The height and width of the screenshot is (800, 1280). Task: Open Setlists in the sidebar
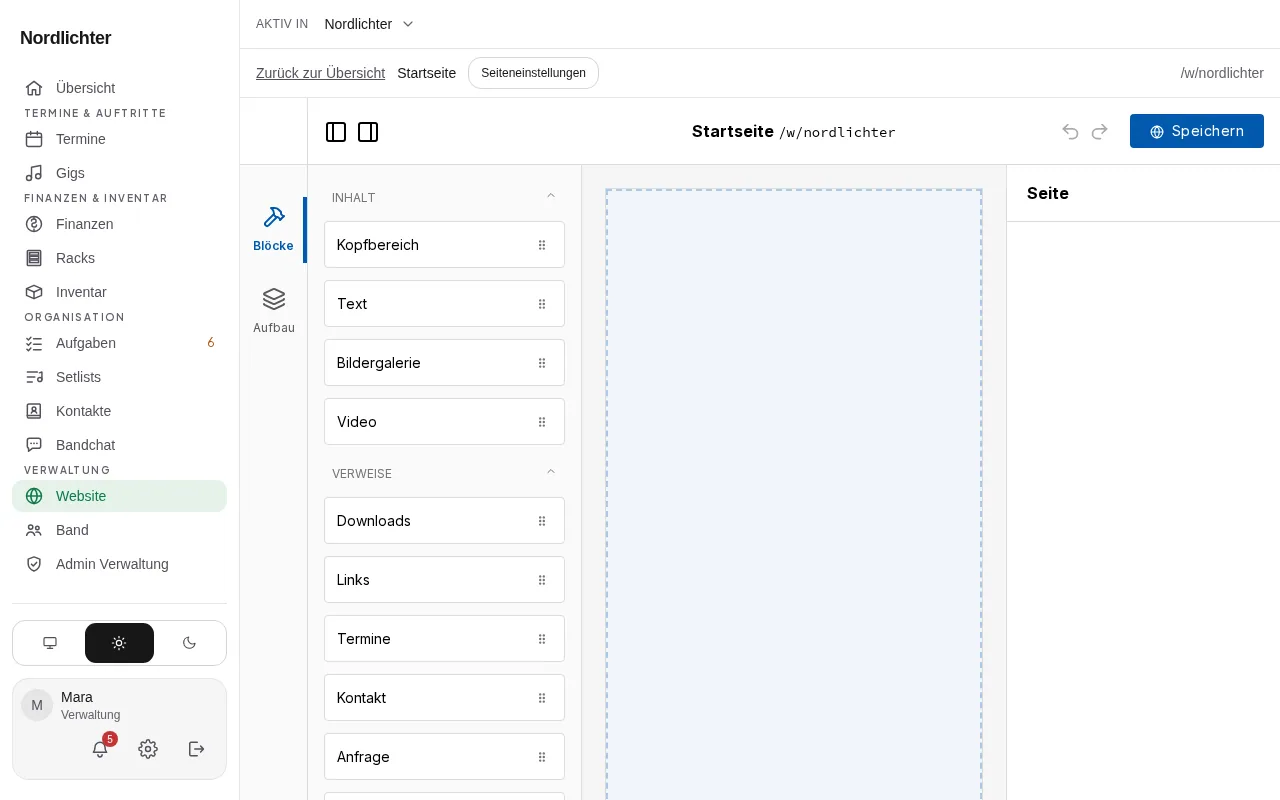pyautogui.click(x=119, y=377)
